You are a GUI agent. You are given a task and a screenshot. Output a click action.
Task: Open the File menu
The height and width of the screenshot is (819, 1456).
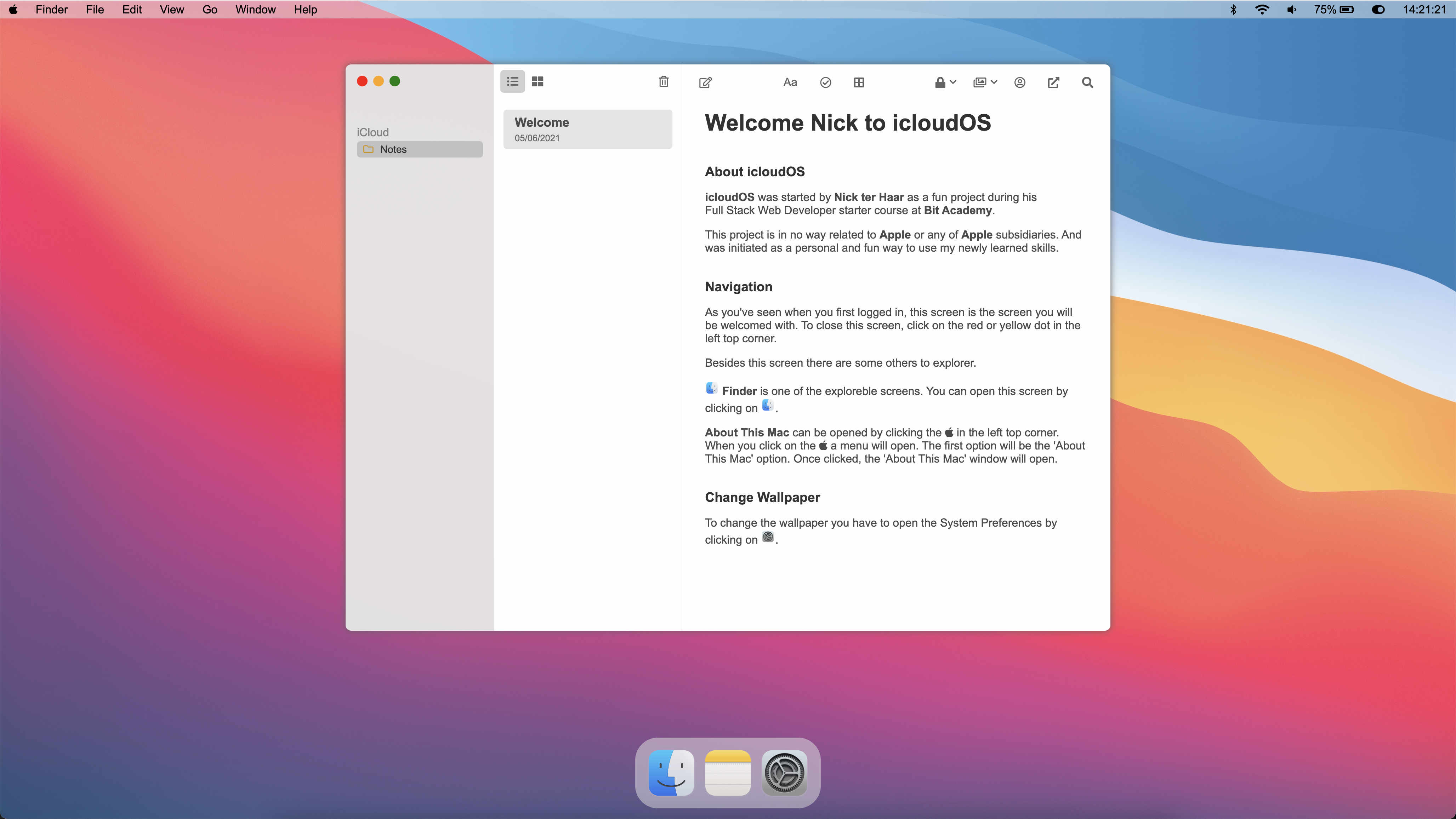click(95, 10)
